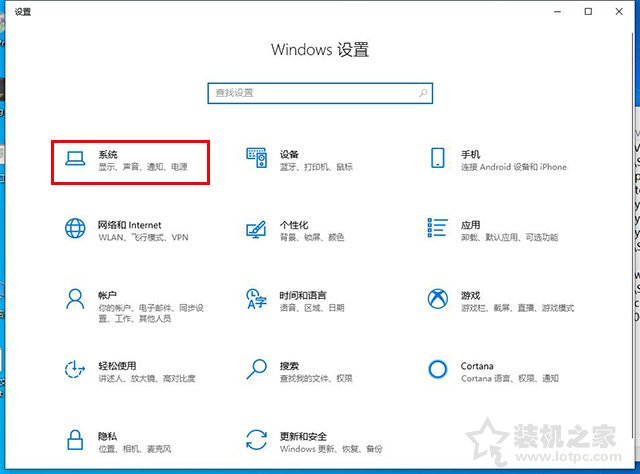
Task: Click description Windows 更新、恢复、备份
Action: pos(331,449)
